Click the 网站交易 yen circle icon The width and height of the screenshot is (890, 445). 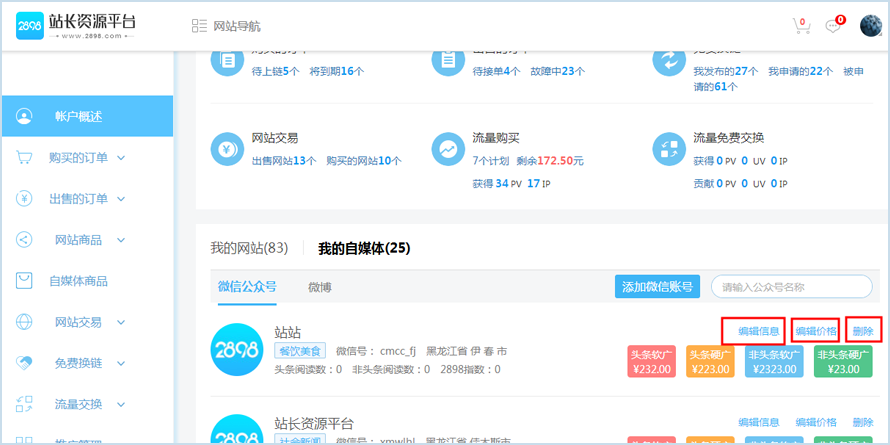click(x=227, y=148)
